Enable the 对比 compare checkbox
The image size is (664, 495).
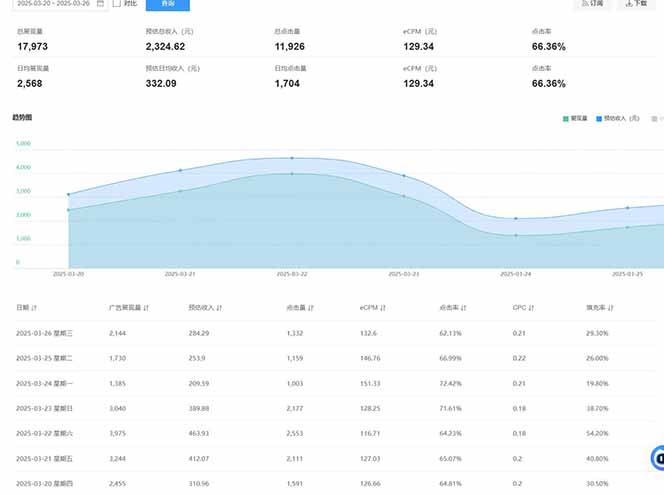coord(117,4)
